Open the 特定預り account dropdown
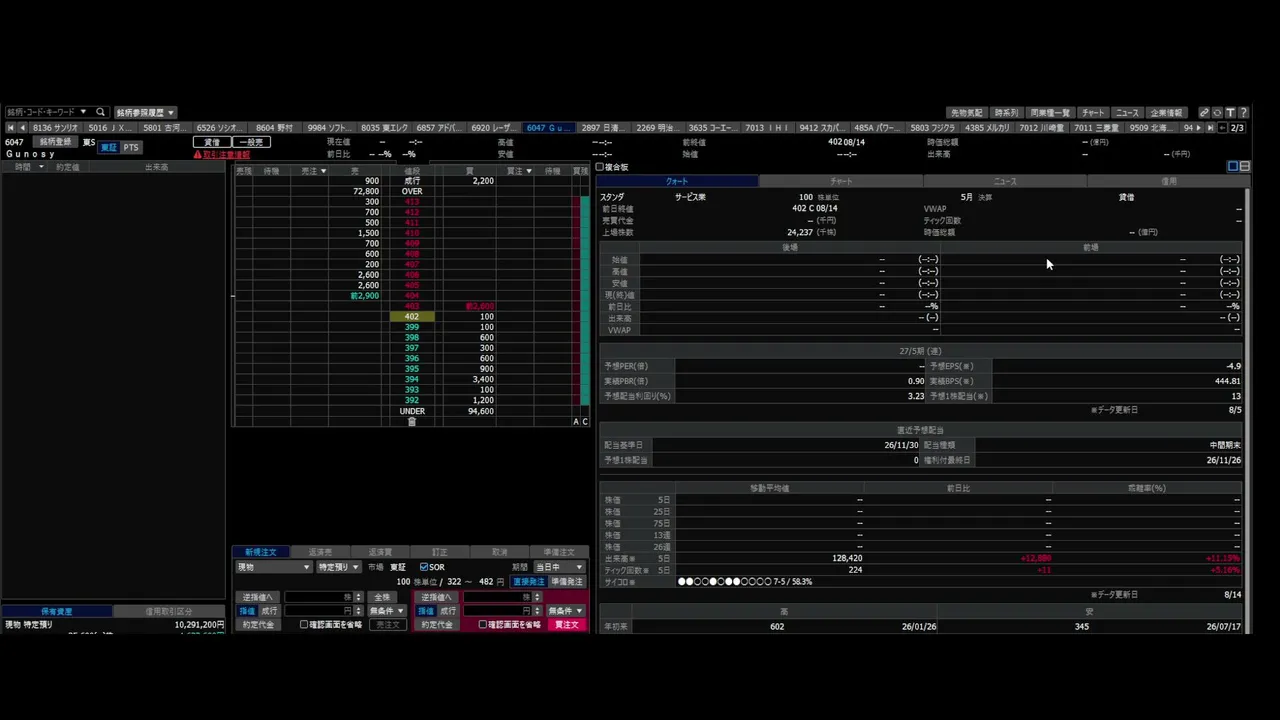1280x720 pixels. [338, 567]
